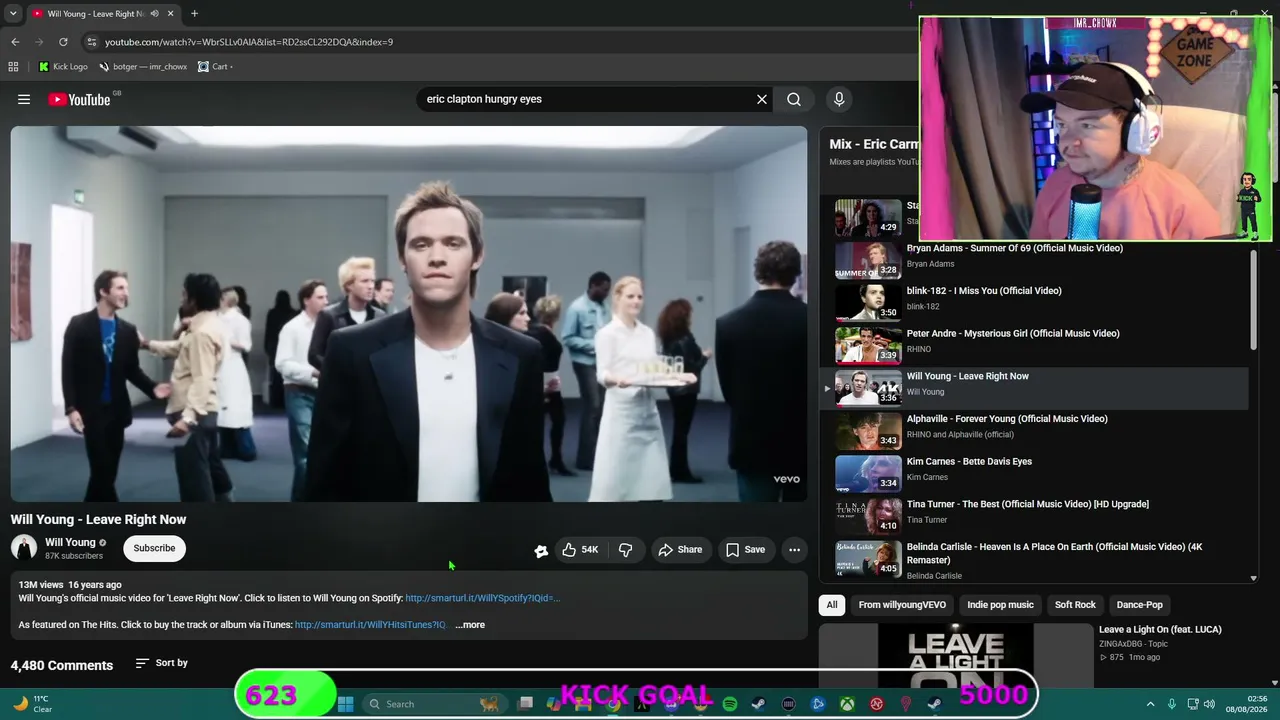Open the Leave a Light On thumbnail

point(955,655)
